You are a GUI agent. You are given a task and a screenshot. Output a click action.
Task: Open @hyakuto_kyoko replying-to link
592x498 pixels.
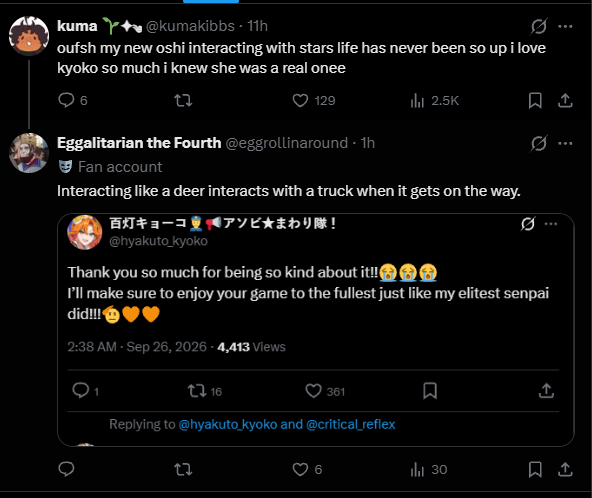pyautogui.click(x=228, y=424)
